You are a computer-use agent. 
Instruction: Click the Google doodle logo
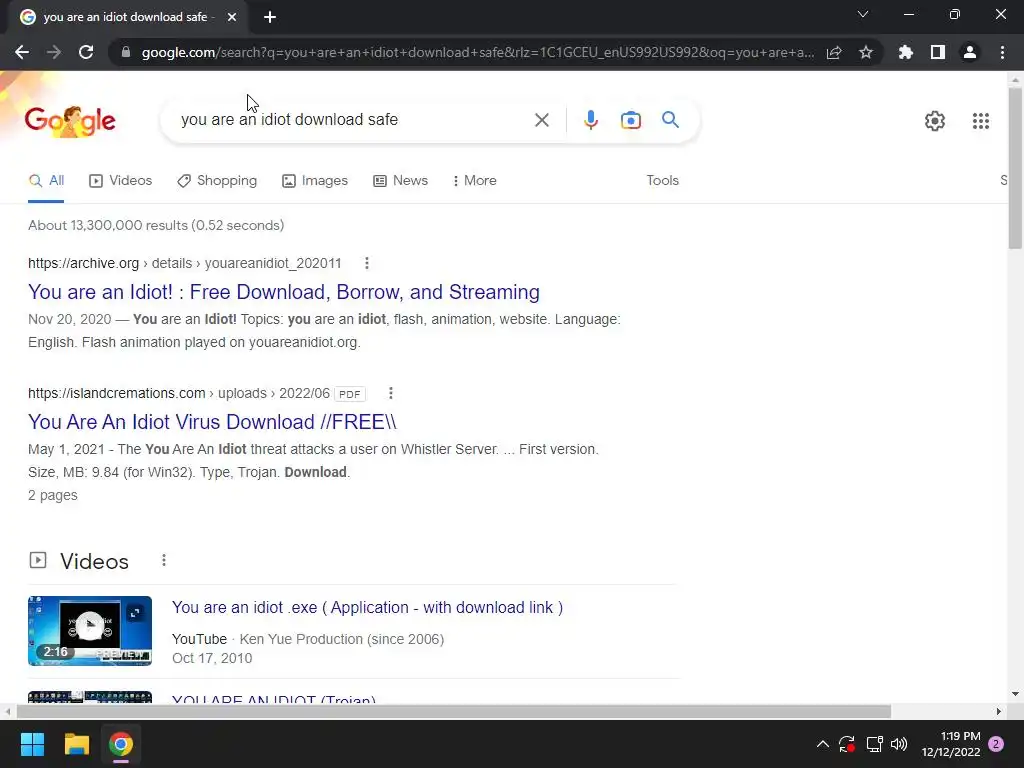point(70,121)
